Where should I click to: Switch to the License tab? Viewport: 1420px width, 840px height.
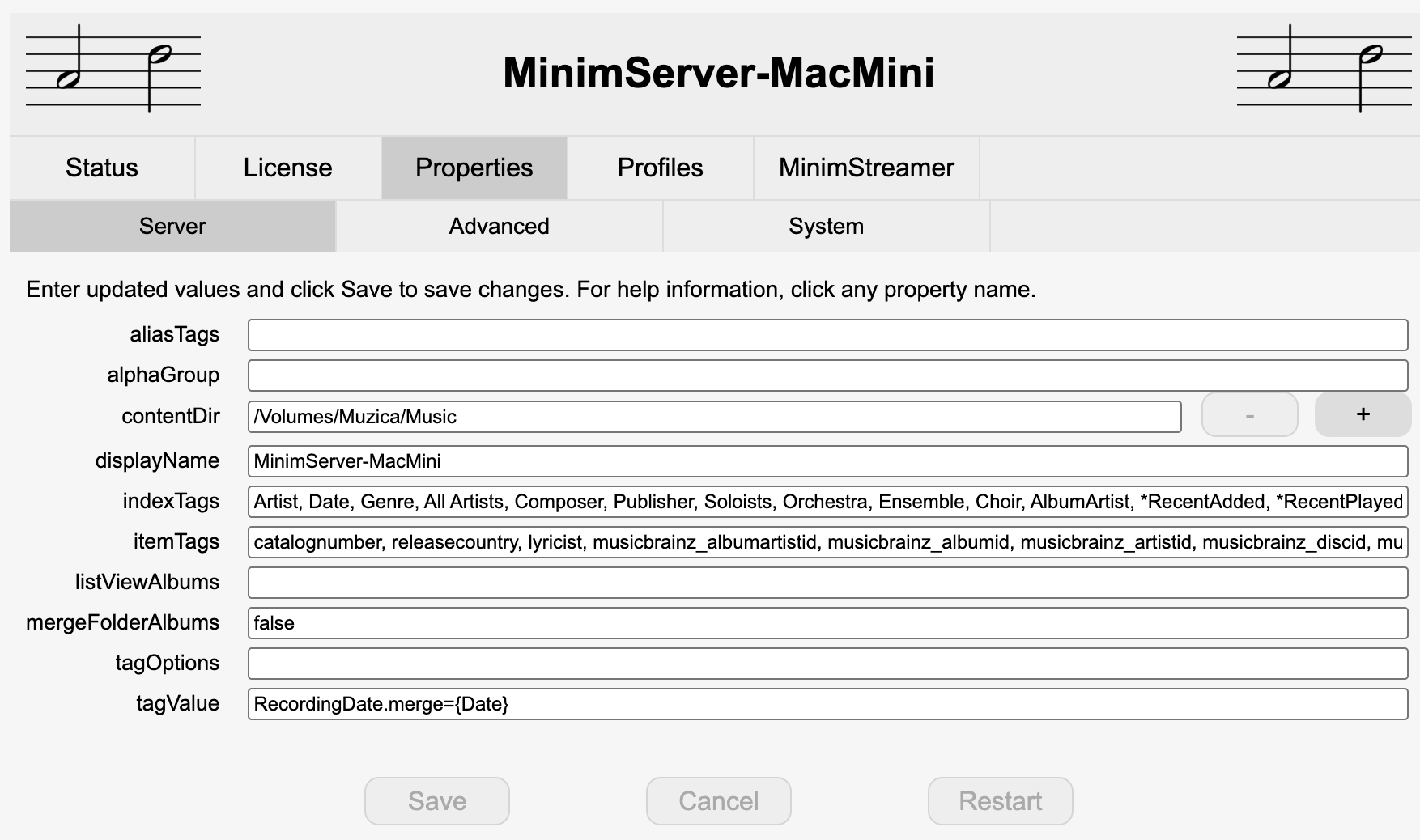(288, 168)
